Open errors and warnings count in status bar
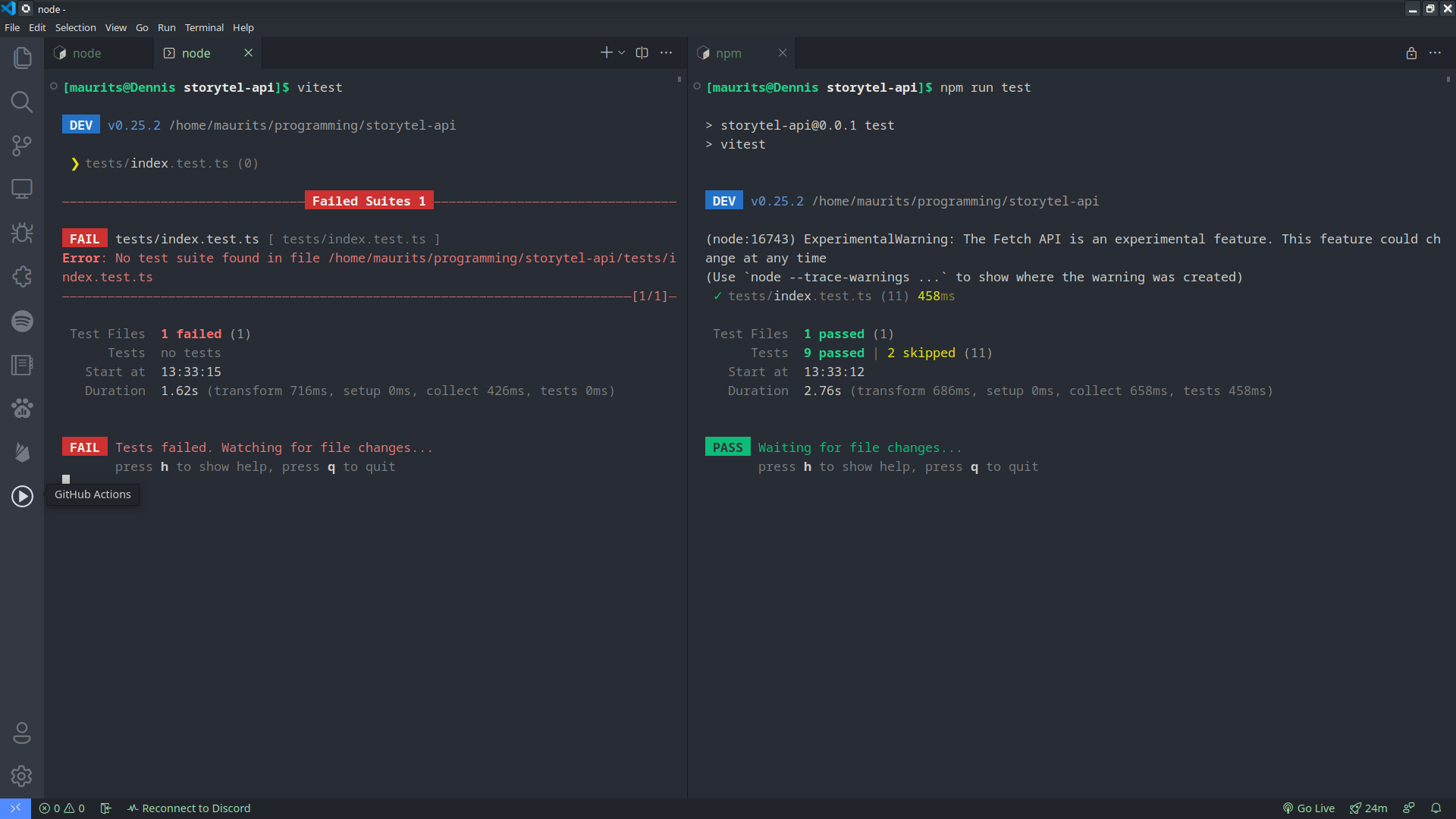1456x819 pixels. click(62, 808)
